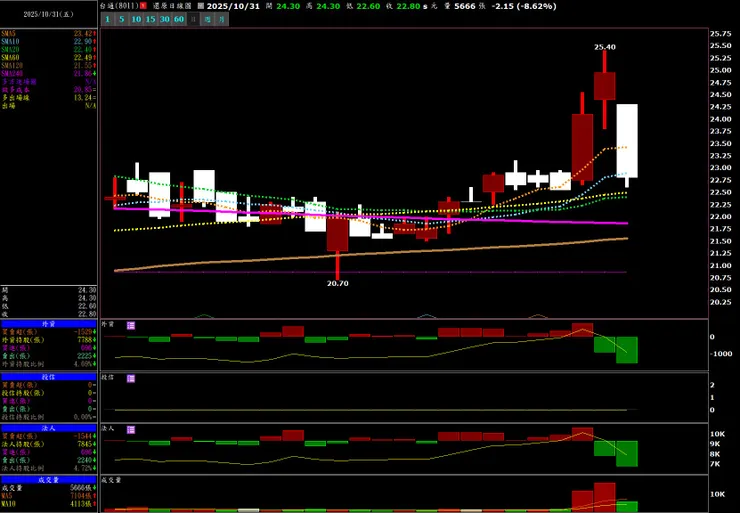This screenshot has height=513, width=740.
Task: Click the 9K axis label in 法人 chart
Action: 715,444
